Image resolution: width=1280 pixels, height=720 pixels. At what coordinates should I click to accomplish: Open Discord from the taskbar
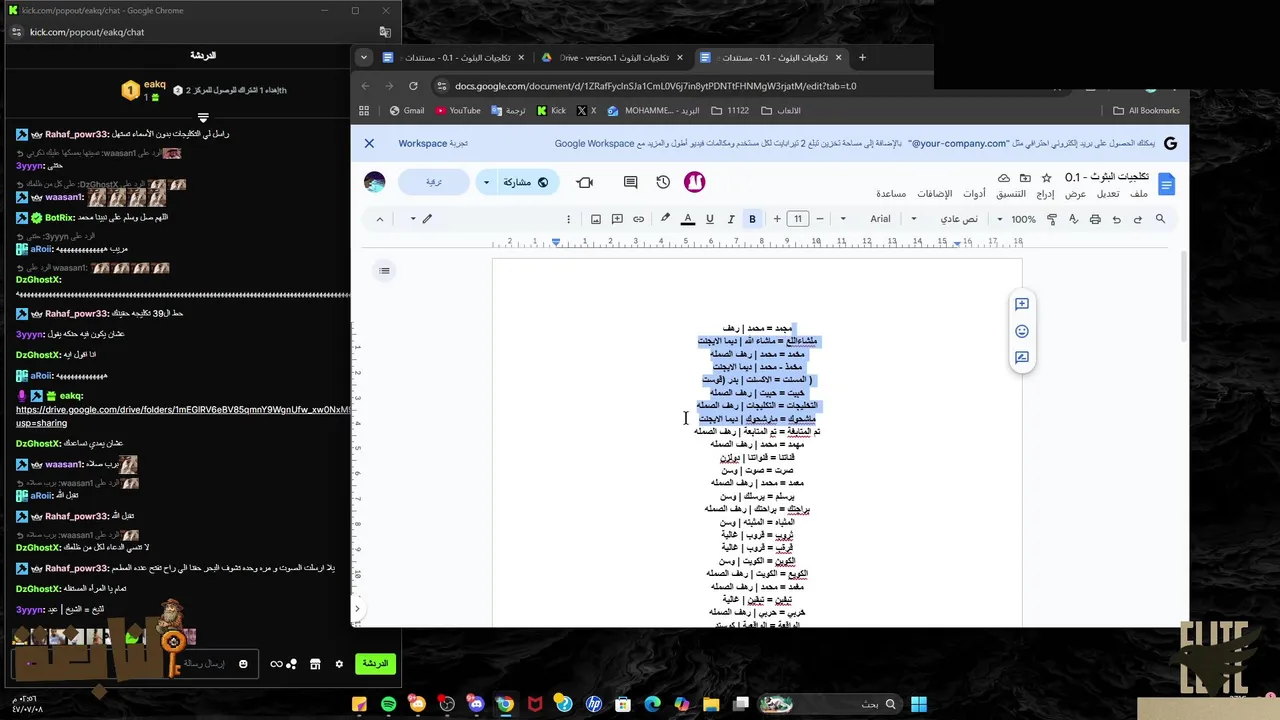(476, 705)
